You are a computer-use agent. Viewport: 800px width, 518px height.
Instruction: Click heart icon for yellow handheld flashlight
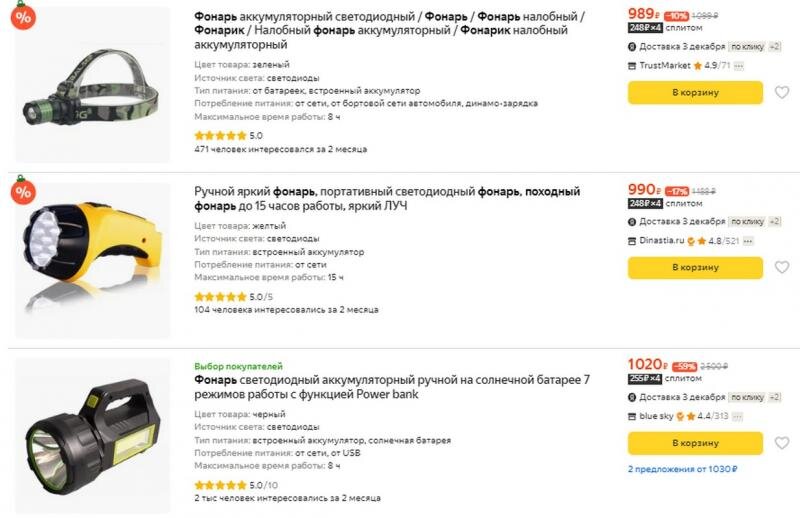tap(782, 268)
